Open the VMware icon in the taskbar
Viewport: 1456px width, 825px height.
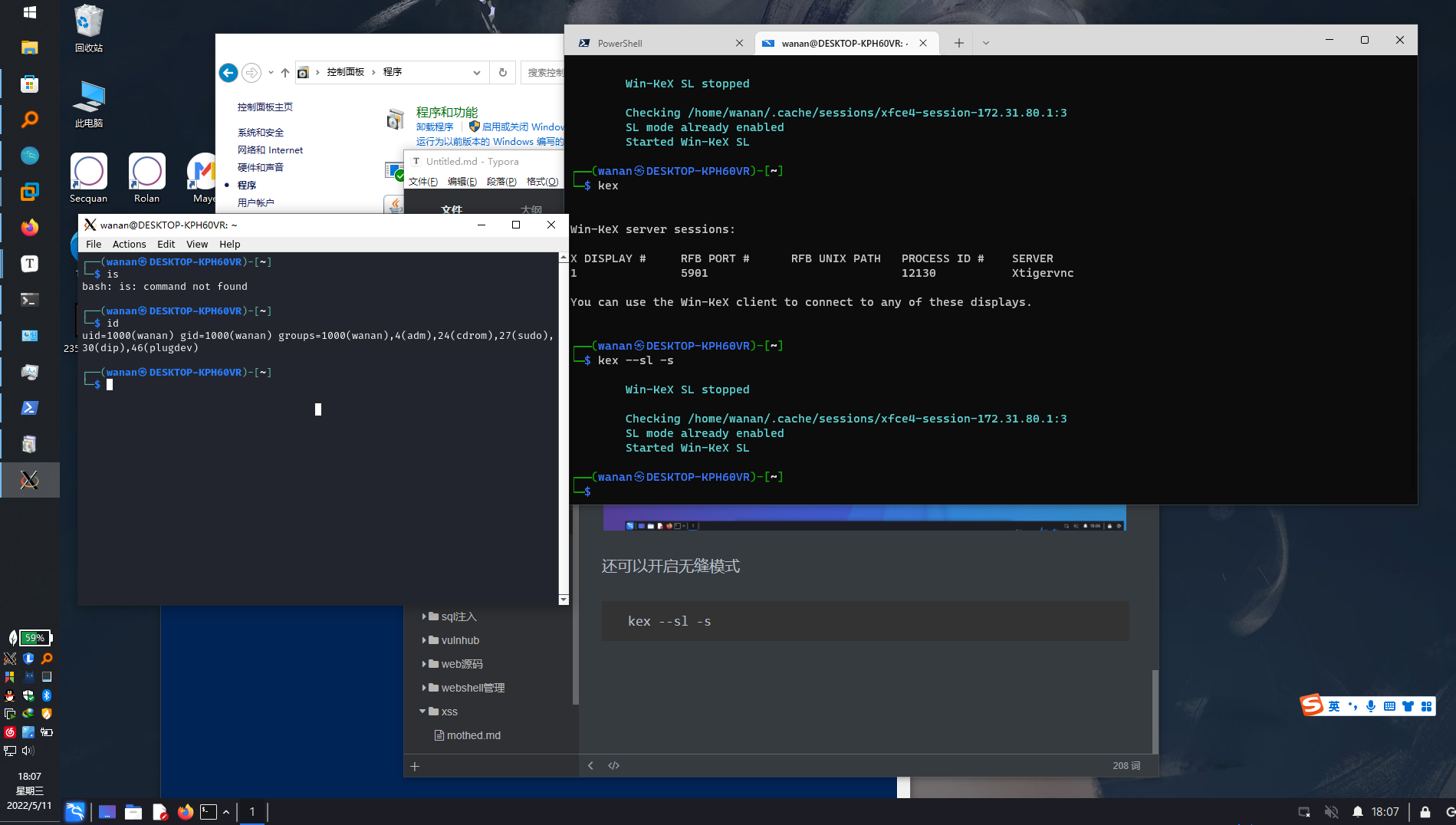[x=29, y=192]
